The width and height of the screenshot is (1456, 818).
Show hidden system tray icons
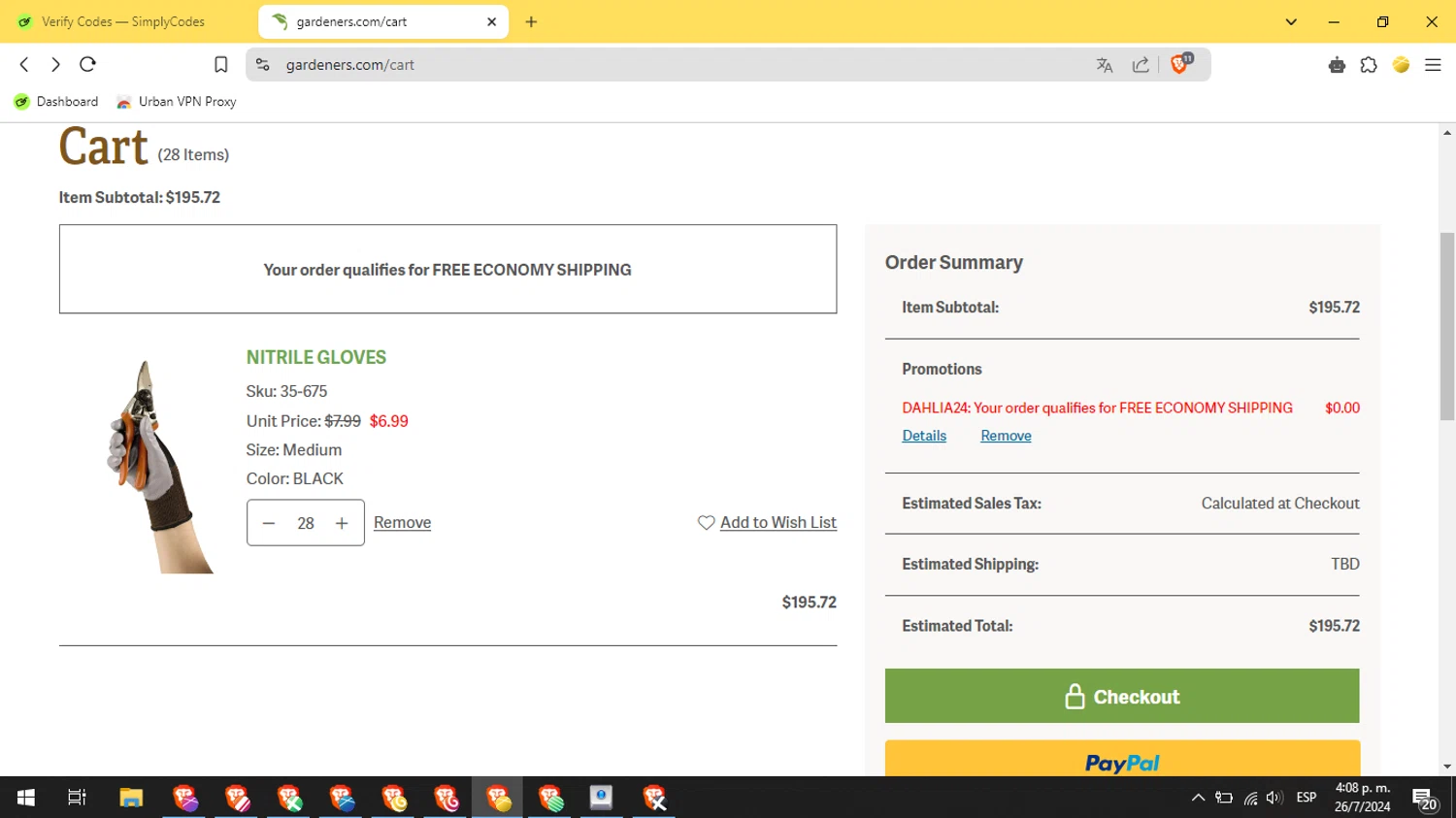click(x=1198, y=798)
